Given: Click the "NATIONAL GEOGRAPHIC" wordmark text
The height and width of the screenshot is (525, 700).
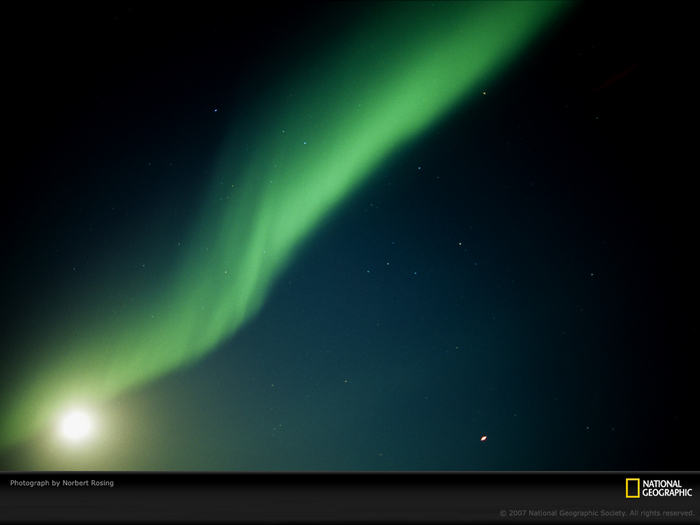Looking at the screenshot, I should (x=667, y=488).
